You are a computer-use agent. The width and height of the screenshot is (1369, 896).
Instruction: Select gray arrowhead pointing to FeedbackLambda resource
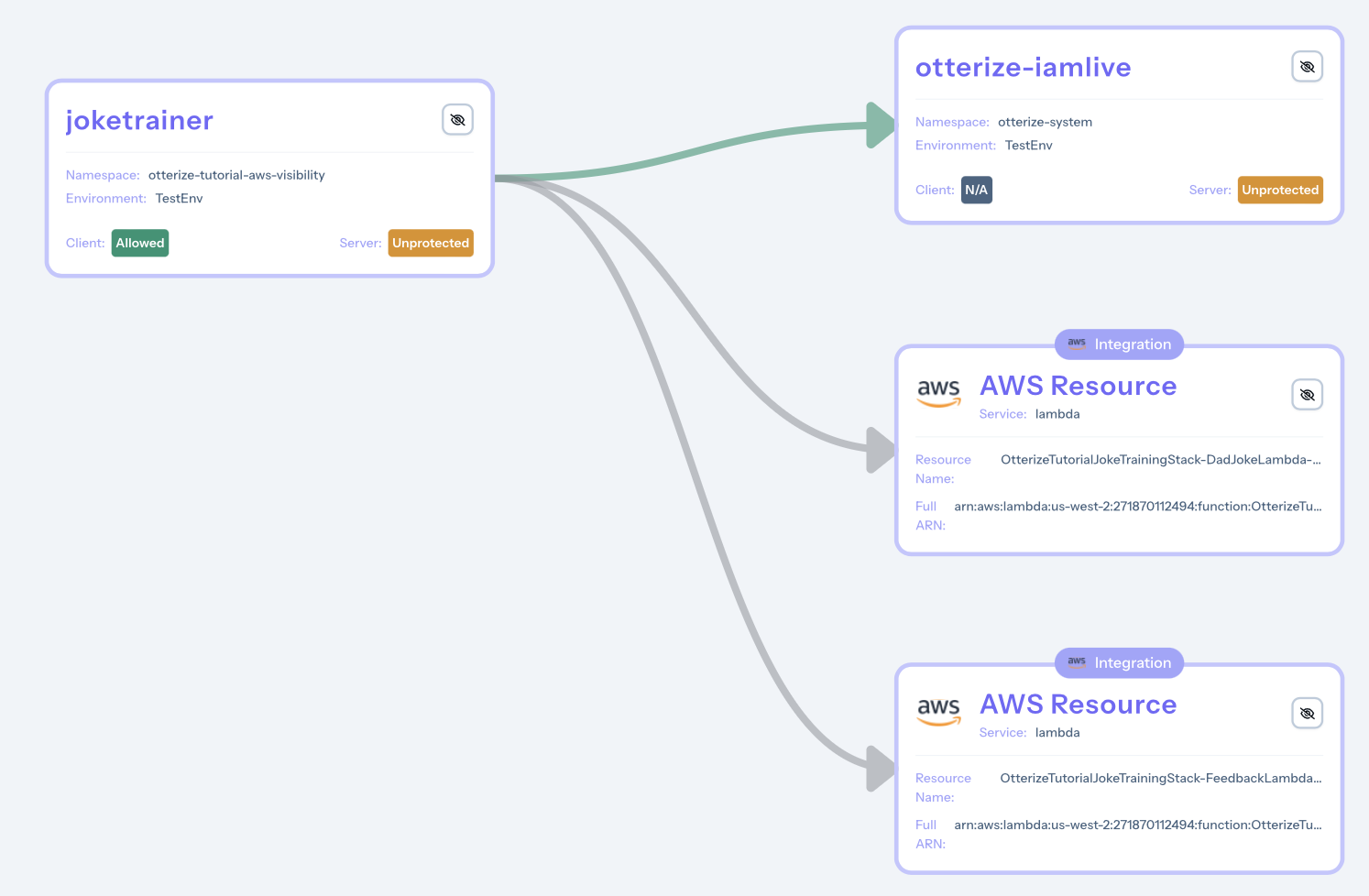(x=882, y=769)
